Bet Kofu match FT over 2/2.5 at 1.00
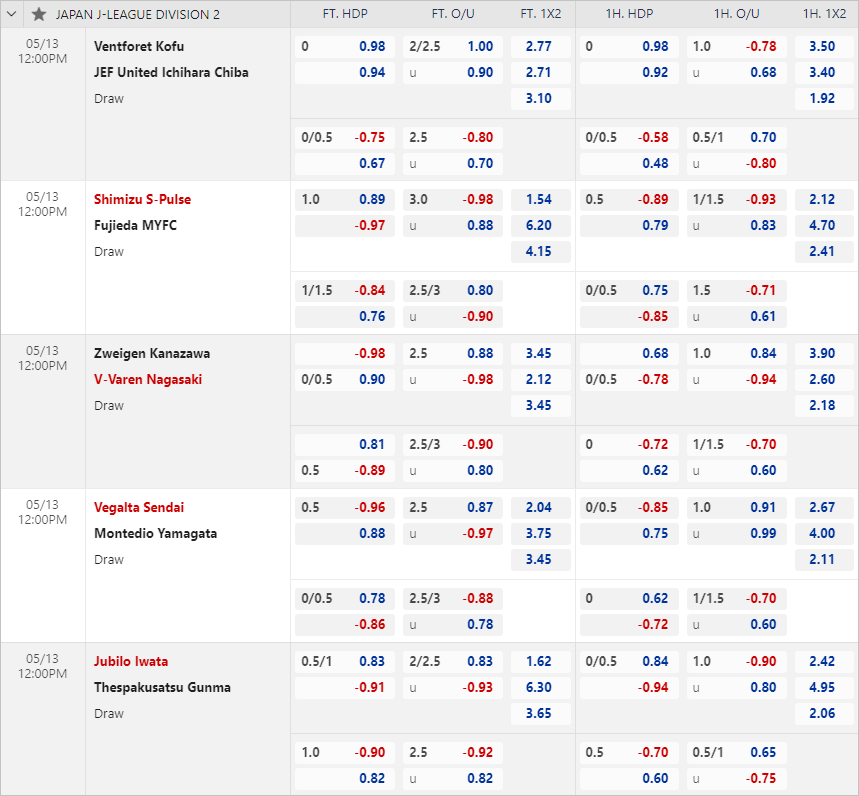This screenshot has height=796, width=859. [x=453, y=47]
